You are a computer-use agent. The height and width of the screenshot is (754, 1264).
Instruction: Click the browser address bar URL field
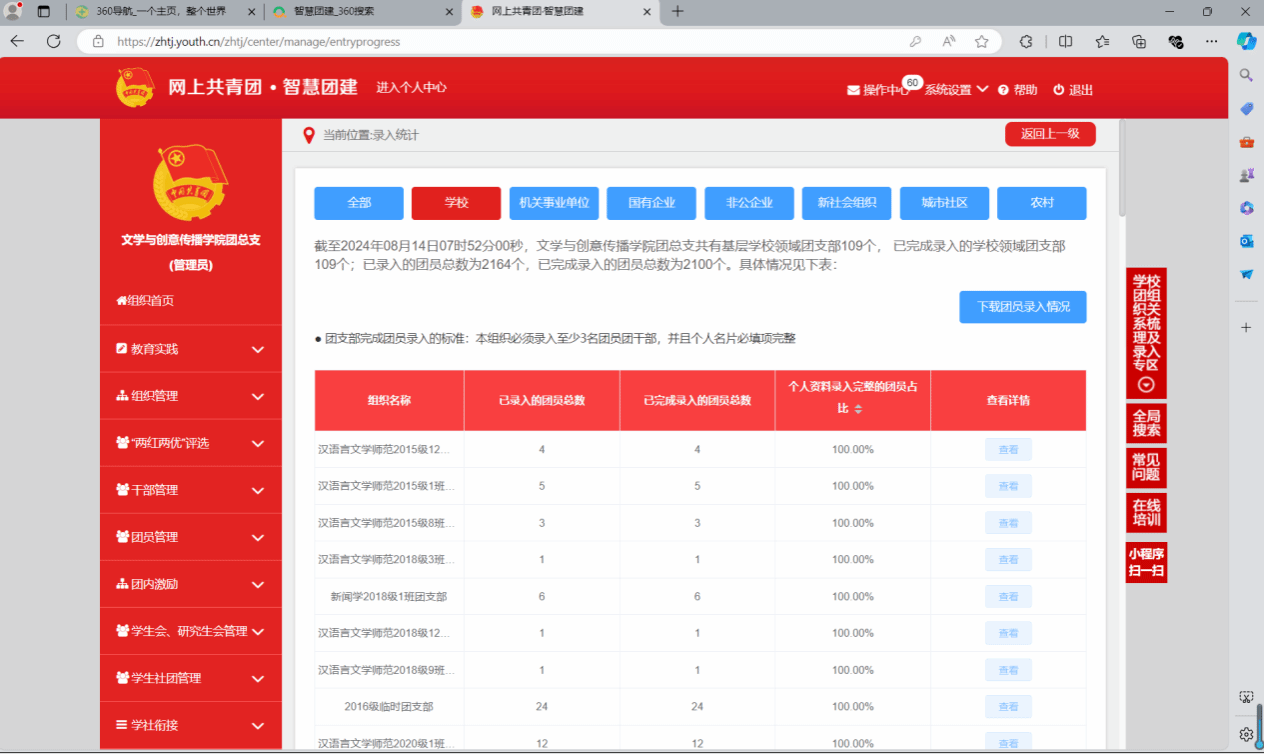pos(500,42)
